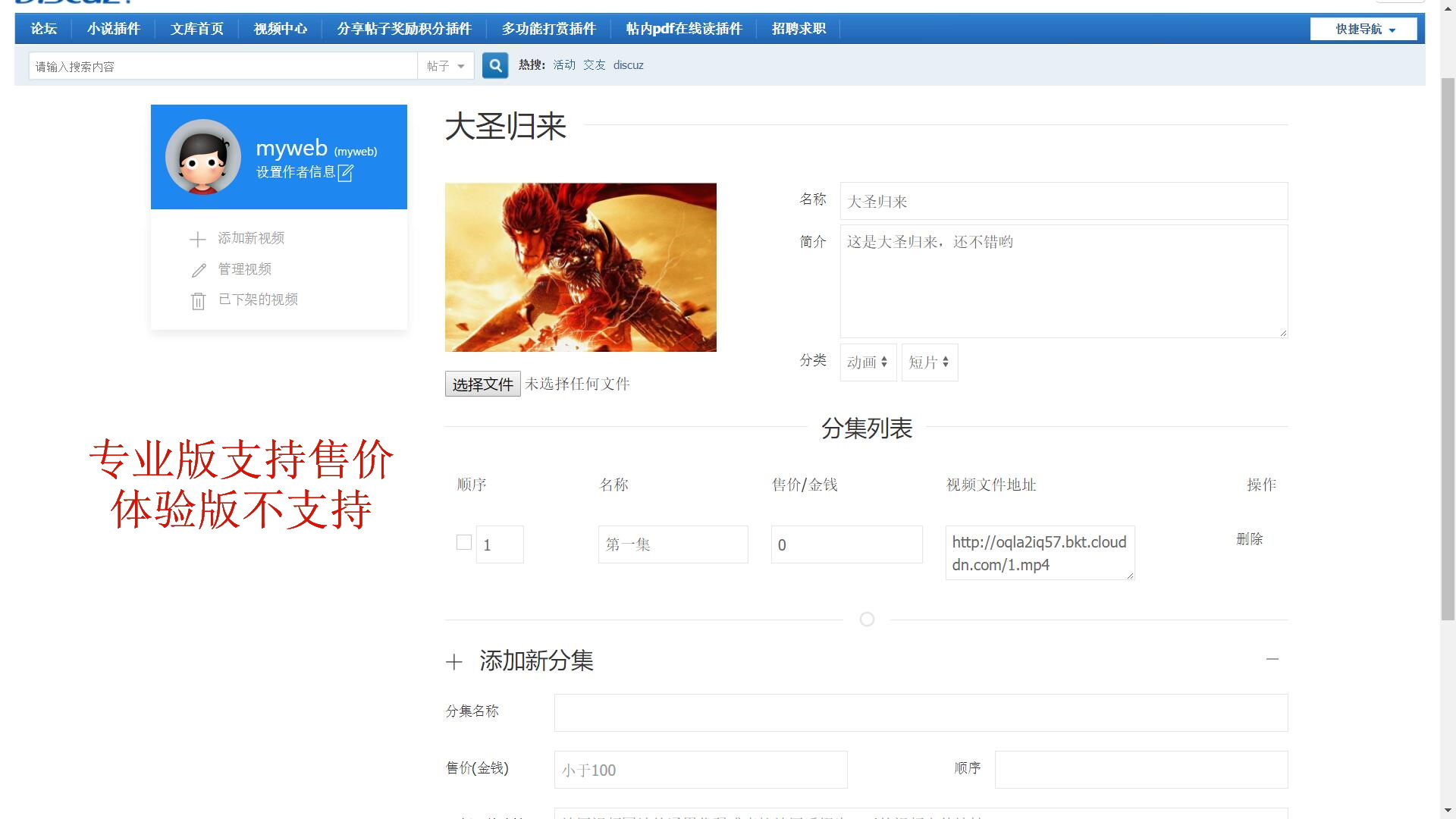Open the 视频中心 nav tab

pos(280,29)
